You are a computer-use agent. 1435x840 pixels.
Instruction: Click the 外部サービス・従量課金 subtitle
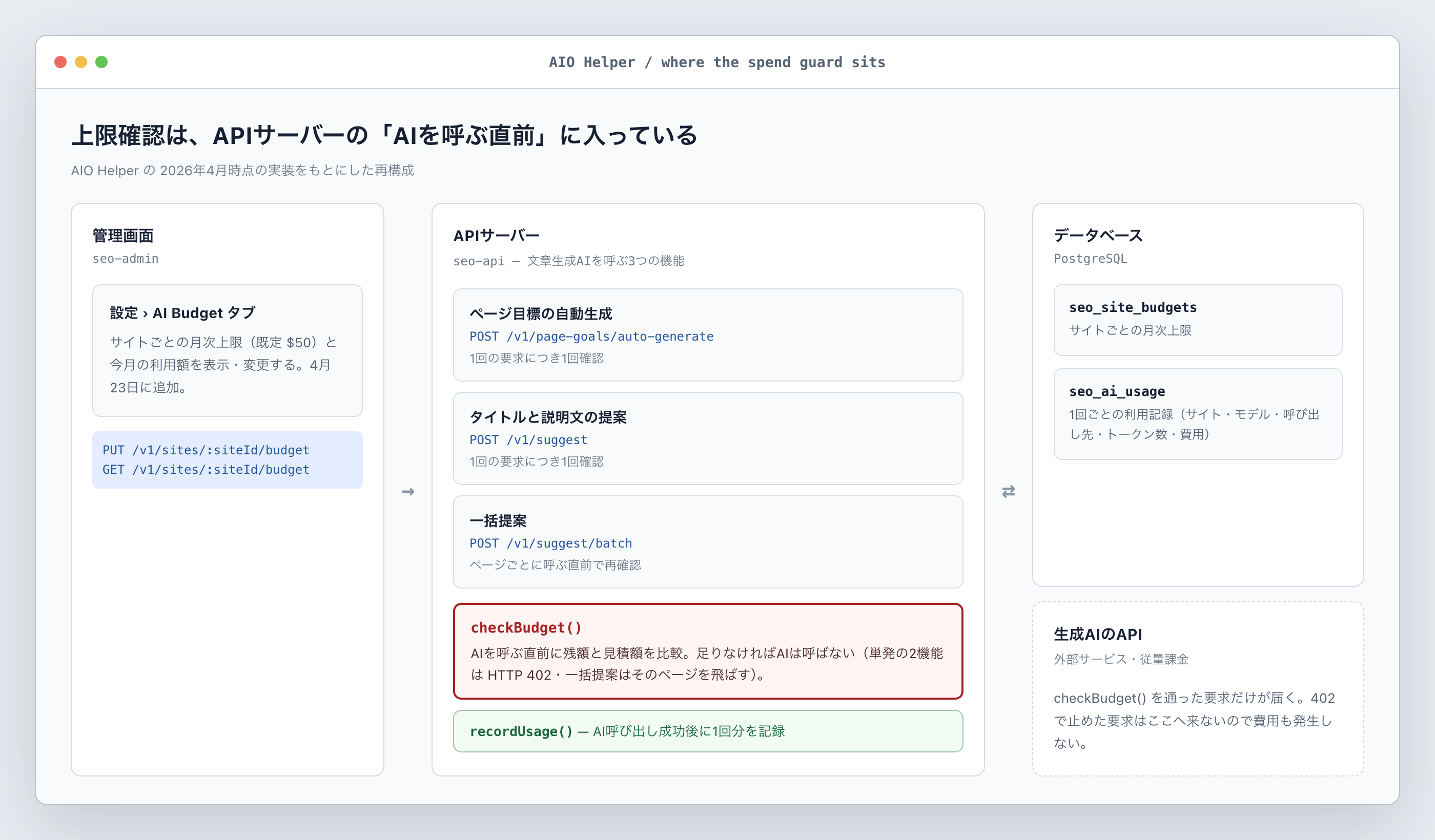[x=1121, y=659]
